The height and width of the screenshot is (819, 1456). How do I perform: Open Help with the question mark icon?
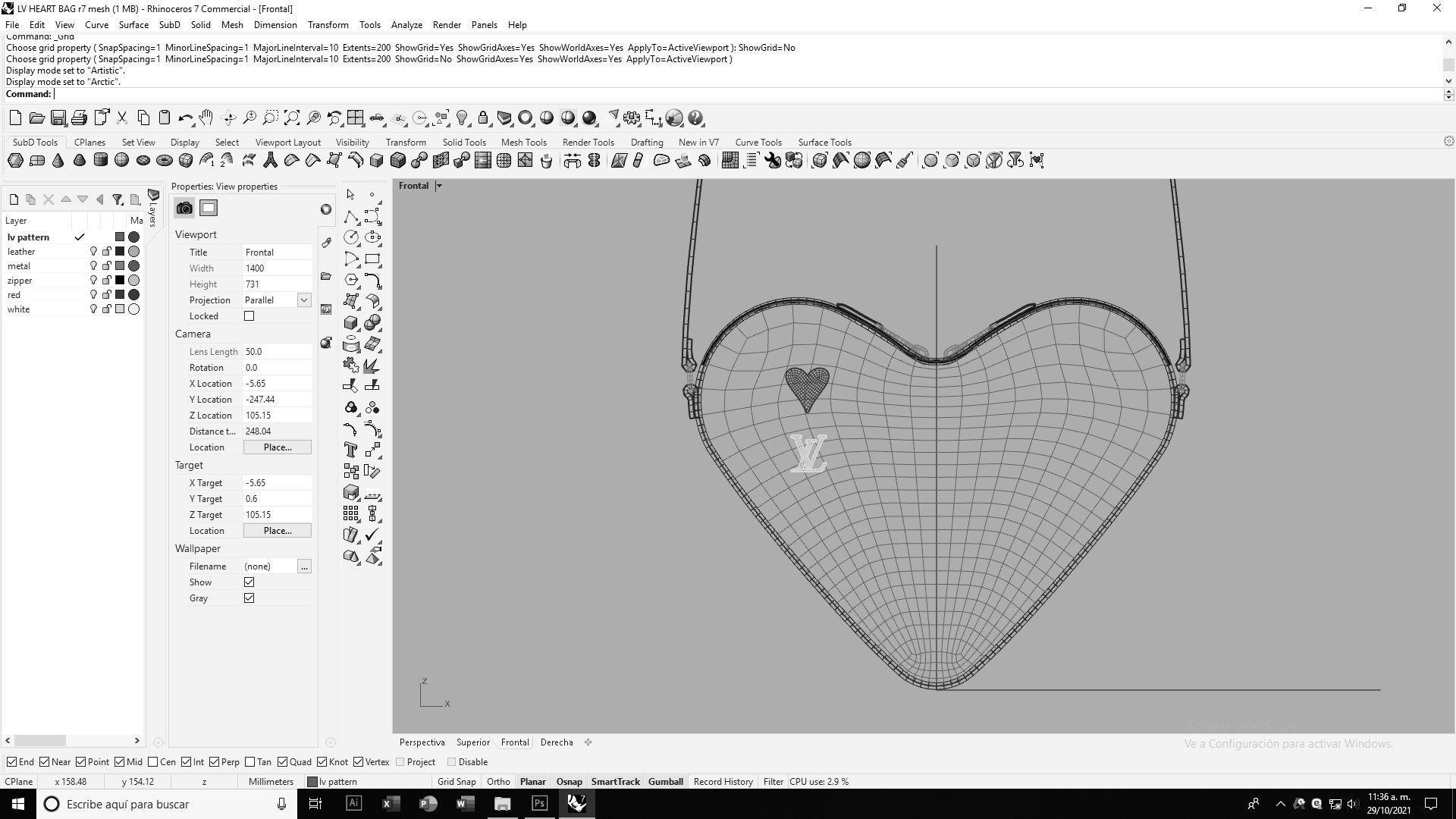695,118
